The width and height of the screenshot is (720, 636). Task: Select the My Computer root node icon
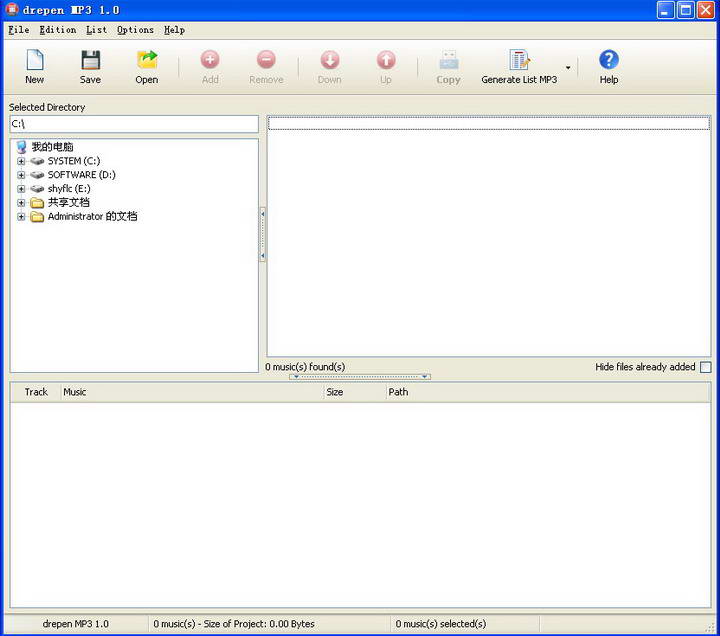tap(22, 147)
